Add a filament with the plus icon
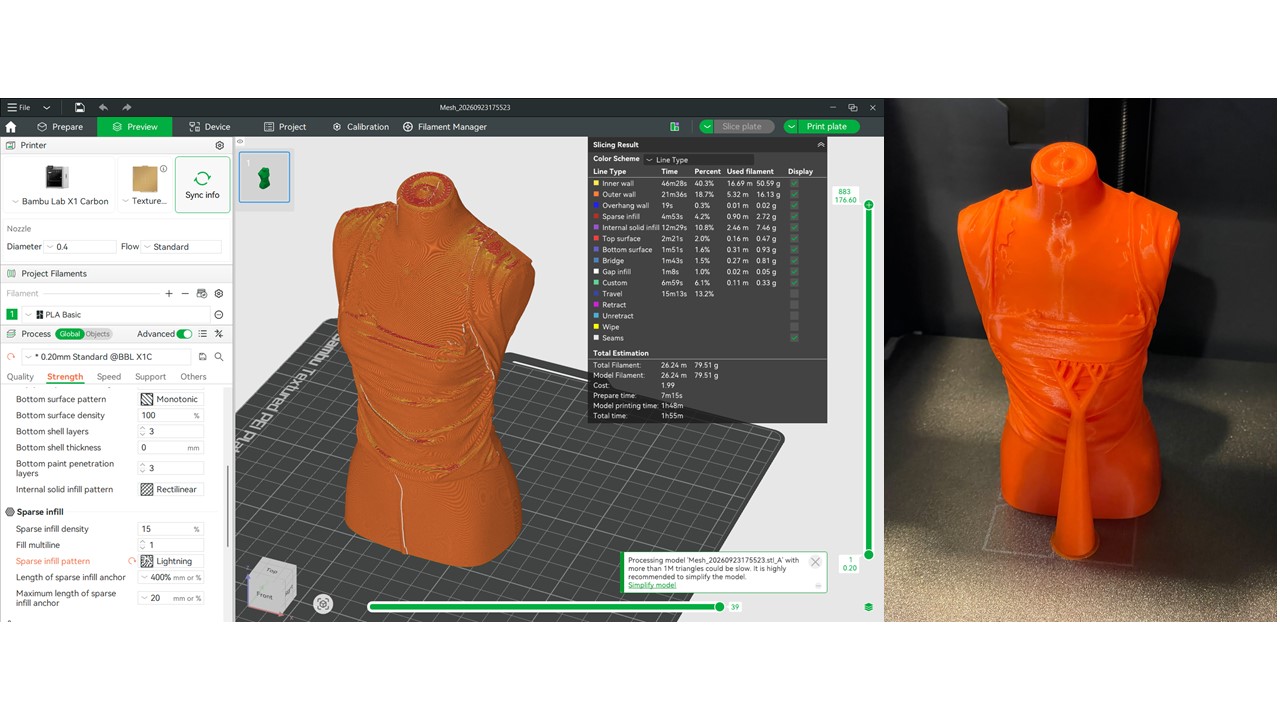Viewport: 1280px width, 720px height. [x=169, y=294]
